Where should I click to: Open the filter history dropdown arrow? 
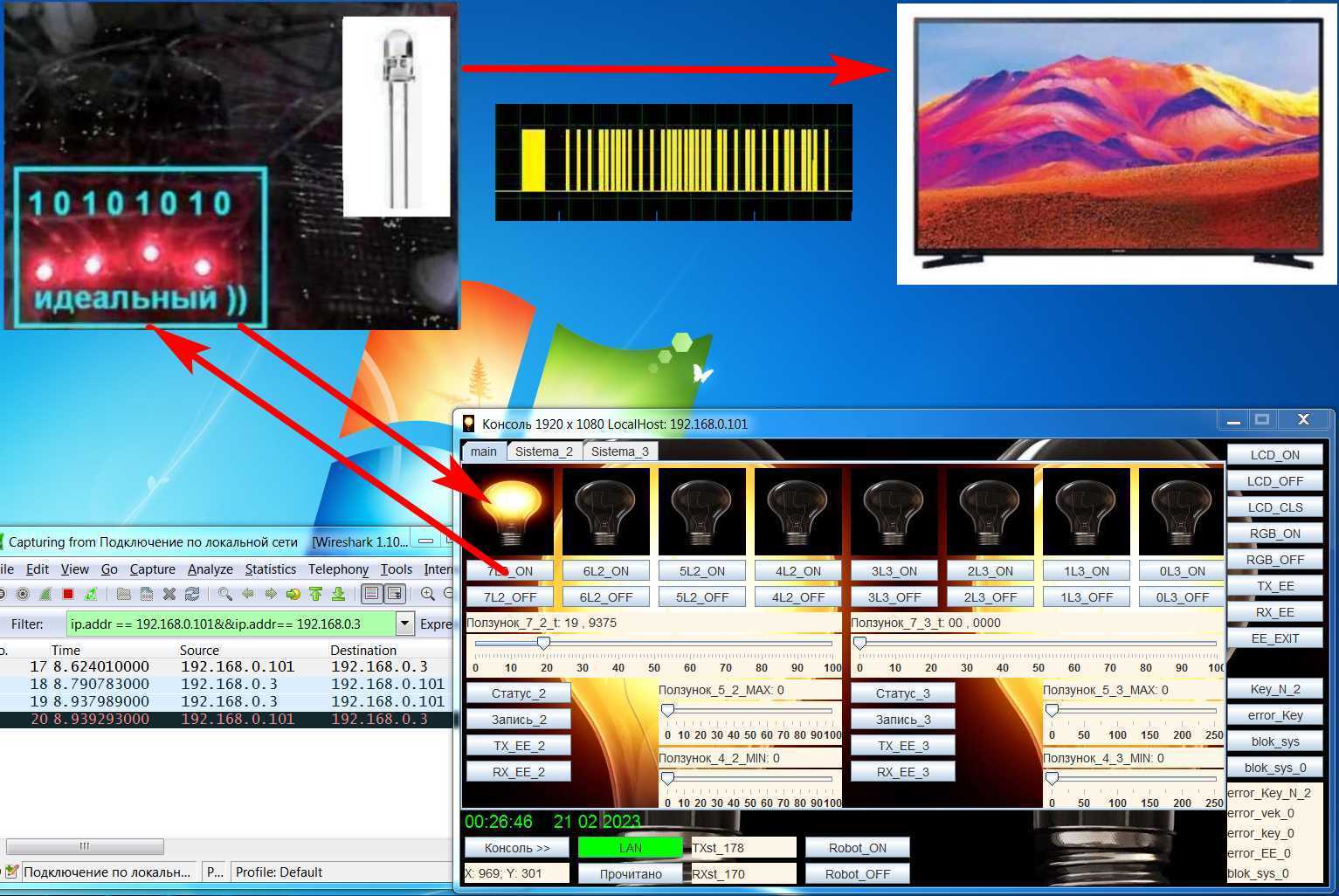tap(404, 624)
